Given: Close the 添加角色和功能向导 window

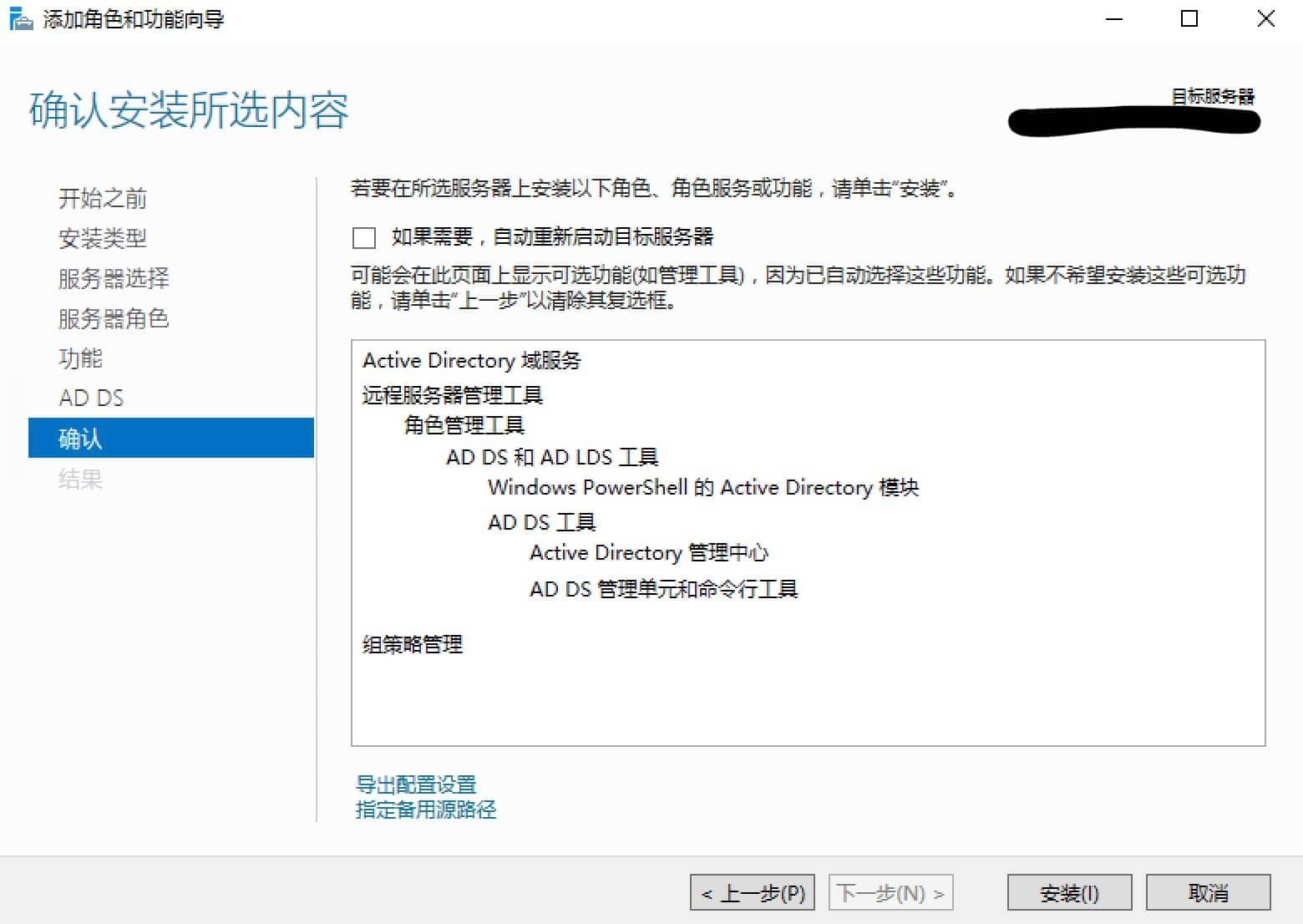Looking at the screenshot, I should 1266,18.
